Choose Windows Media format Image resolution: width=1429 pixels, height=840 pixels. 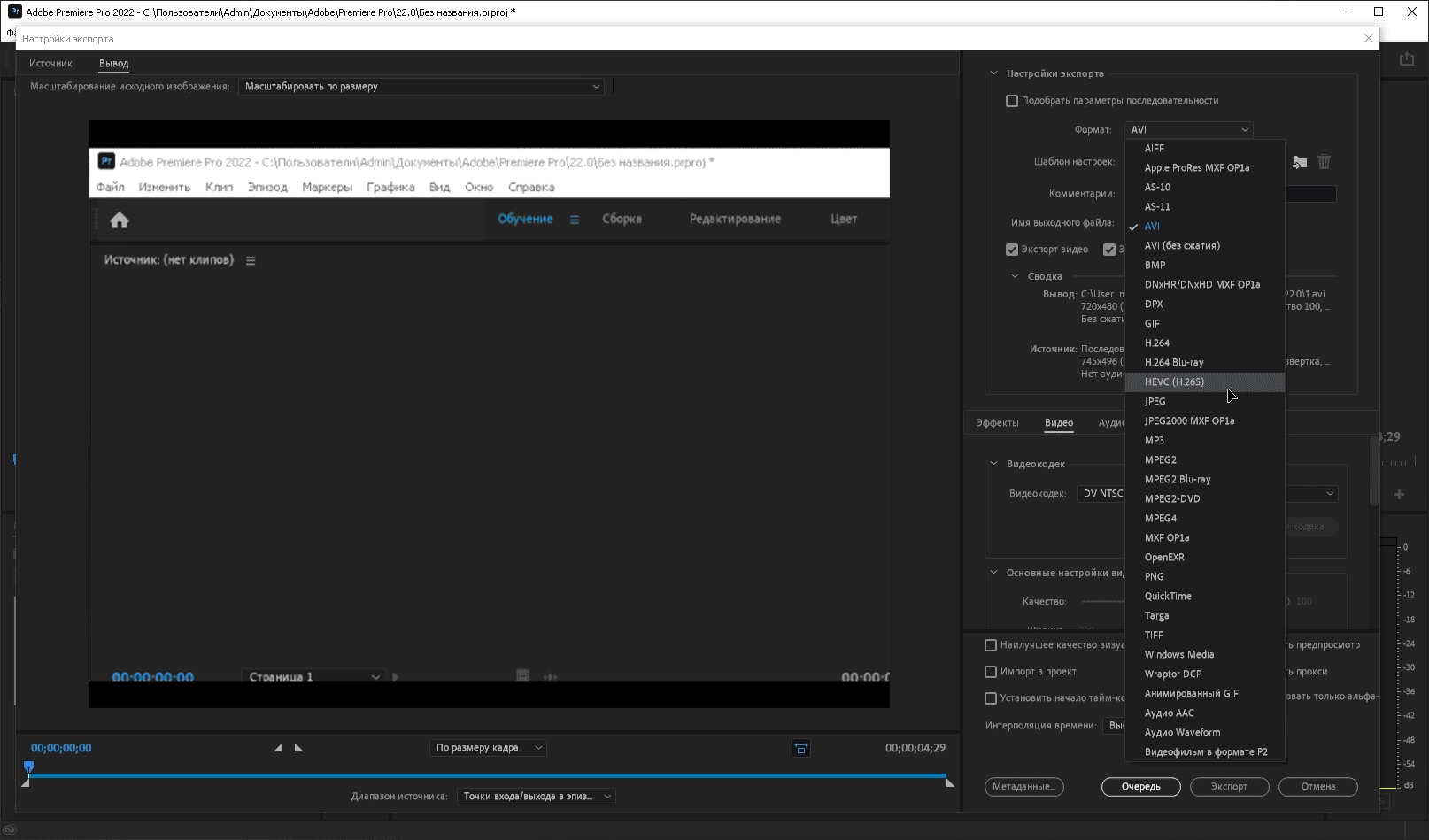tap(1205, 655)
